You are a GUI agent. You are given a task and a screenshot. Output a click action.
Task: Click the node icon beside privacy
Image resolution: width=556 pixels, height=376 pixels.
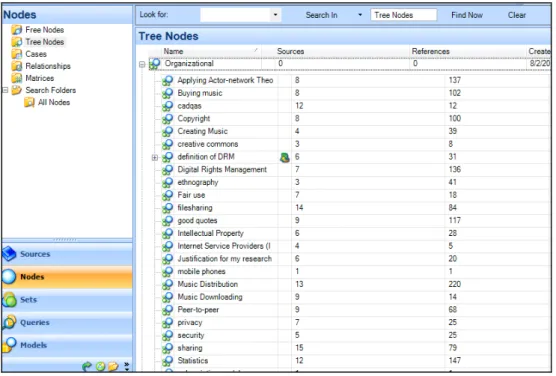167,323
